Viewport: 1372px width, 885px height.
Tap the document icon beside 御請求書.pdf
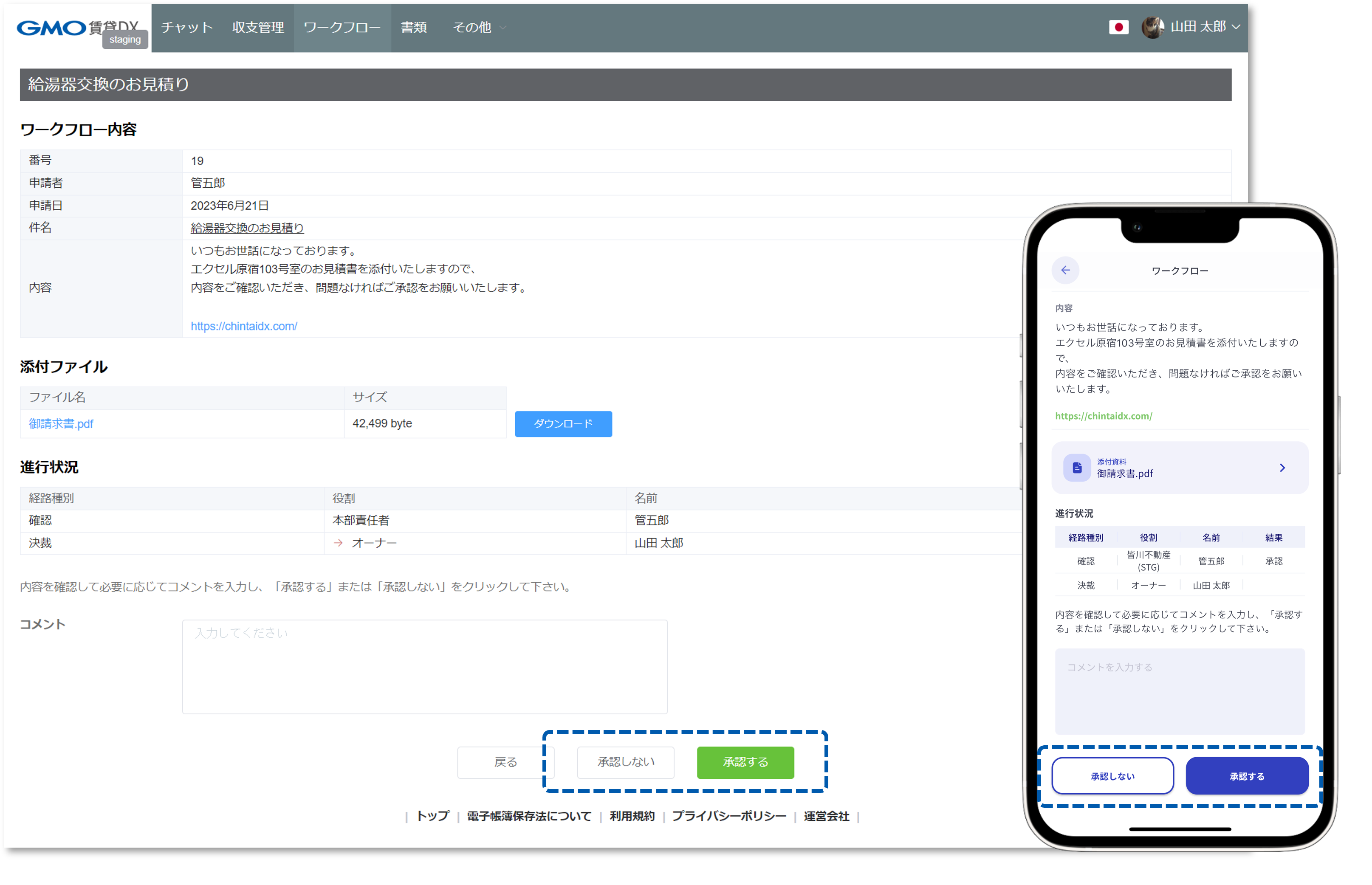(1076, 468)
